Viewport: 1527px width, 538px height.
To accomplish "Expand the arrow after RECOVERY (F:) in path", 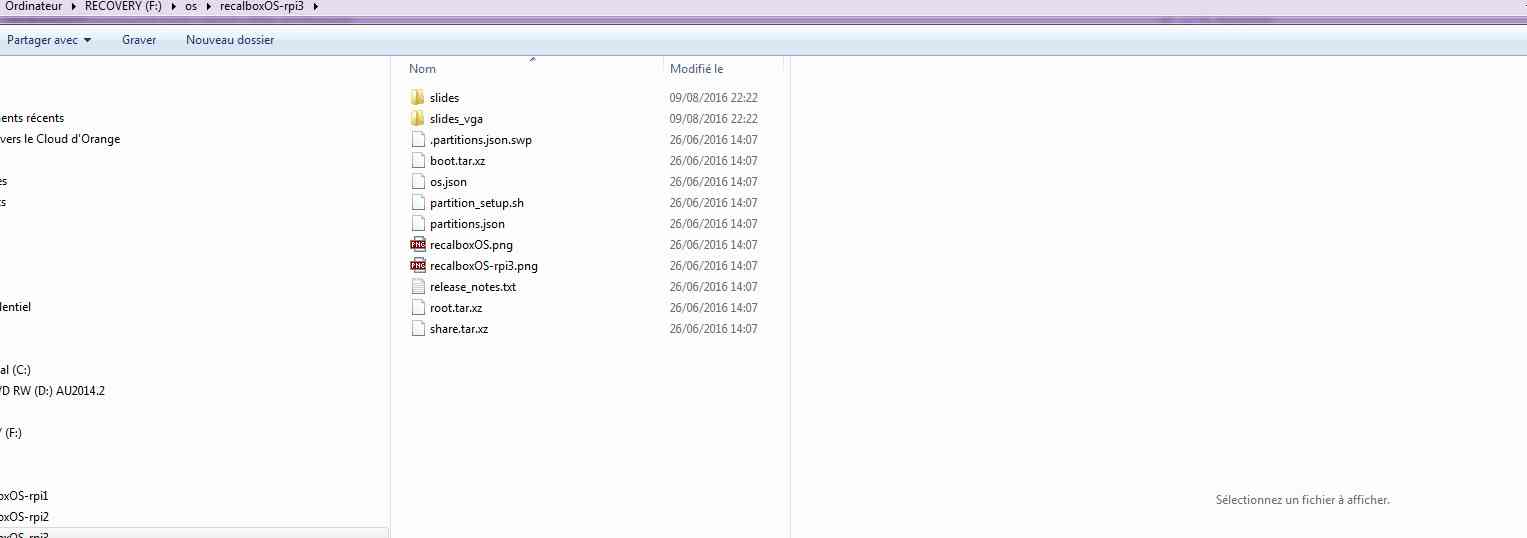I will (172, 8).
